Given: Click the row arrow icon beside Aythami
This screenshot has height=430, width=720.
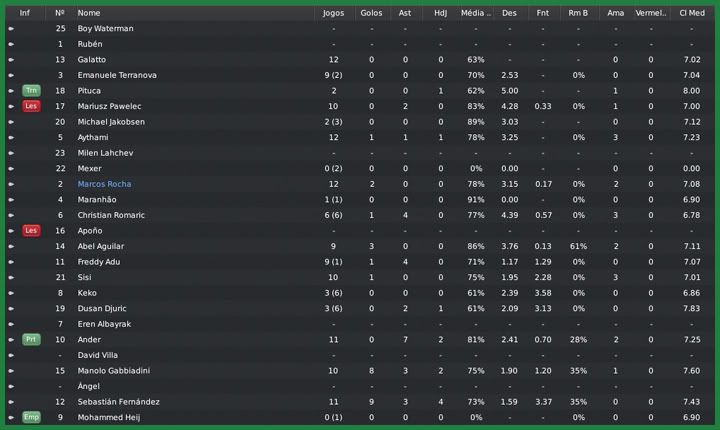Looking at the screenshot, I should [x=12, y=137].
